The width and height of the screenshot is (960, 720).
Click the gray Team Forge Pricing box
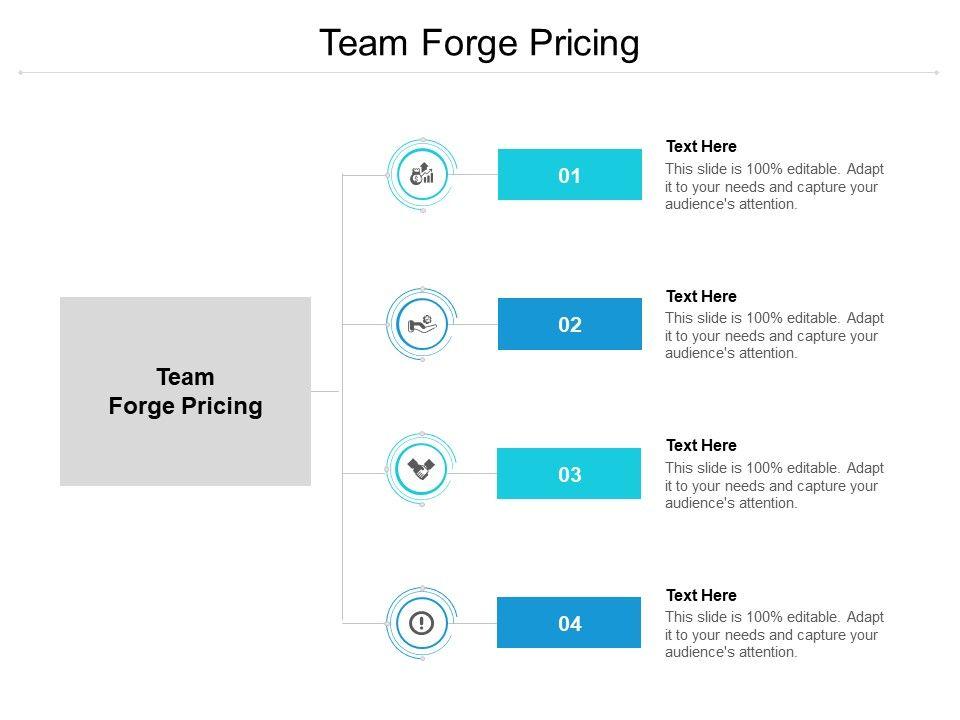pos(185,391)
